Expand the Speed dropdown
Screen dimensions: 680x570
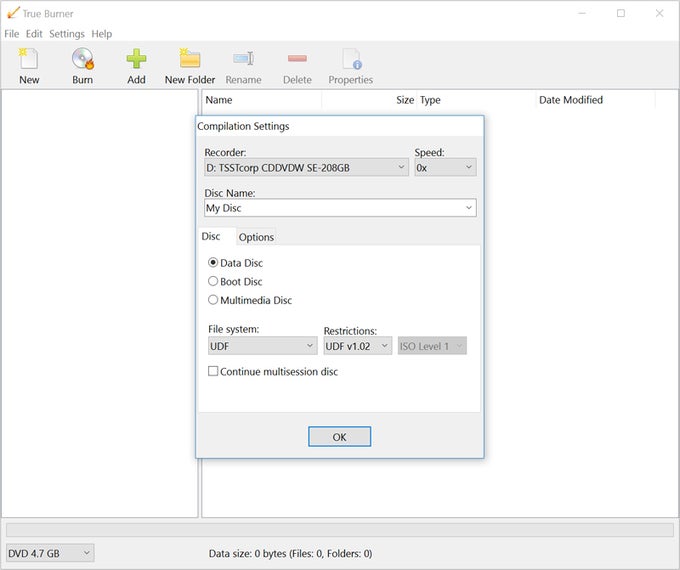coord(445,167)
